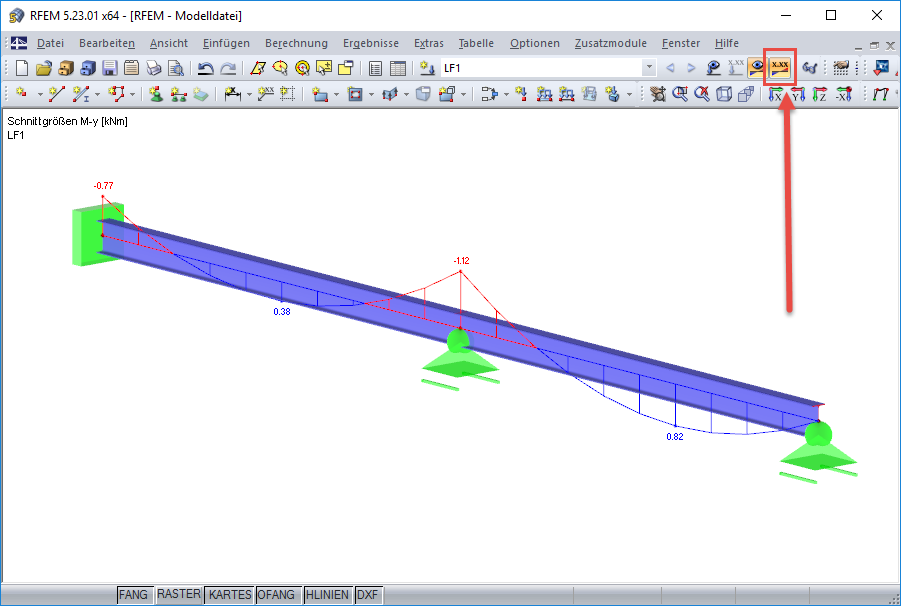
Task: Open the Zusatzmodule menu
Action: (610, 43)
